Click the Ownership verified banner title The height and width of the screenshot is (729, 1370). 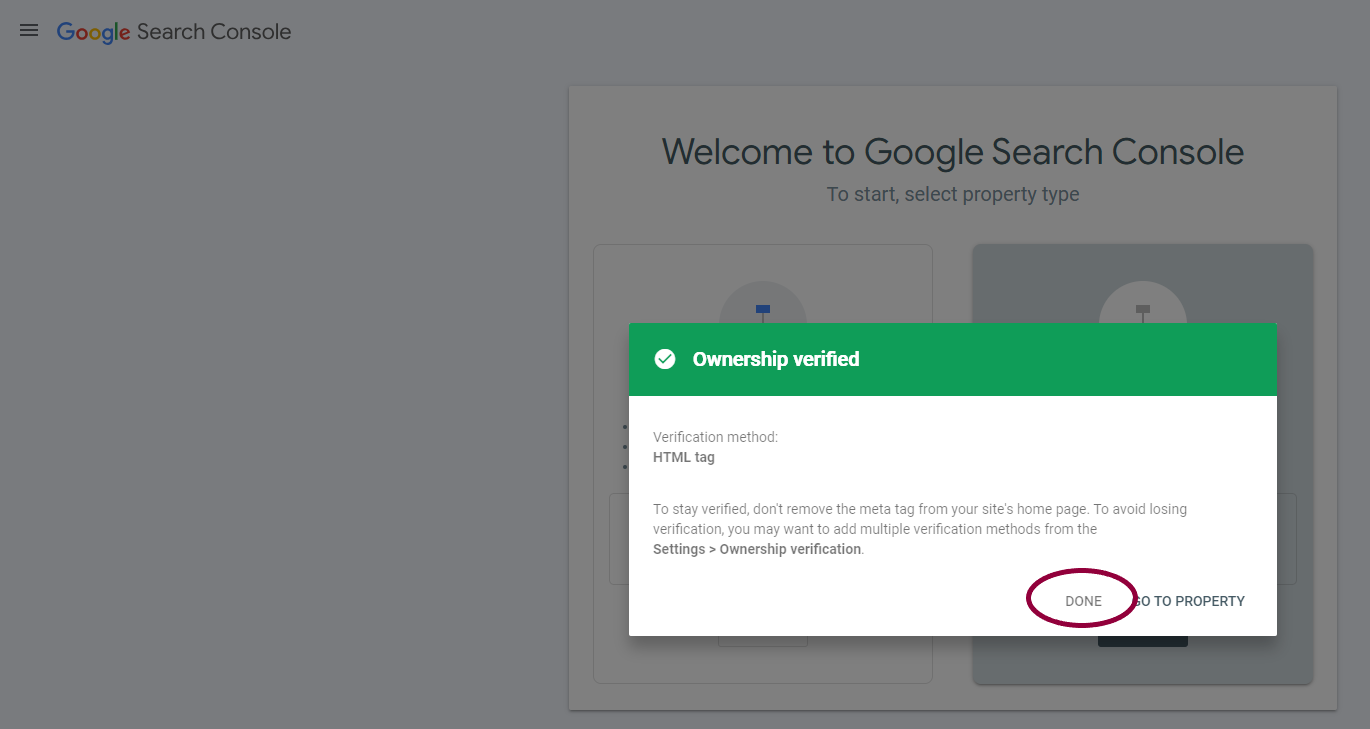[x=776, y=359]
